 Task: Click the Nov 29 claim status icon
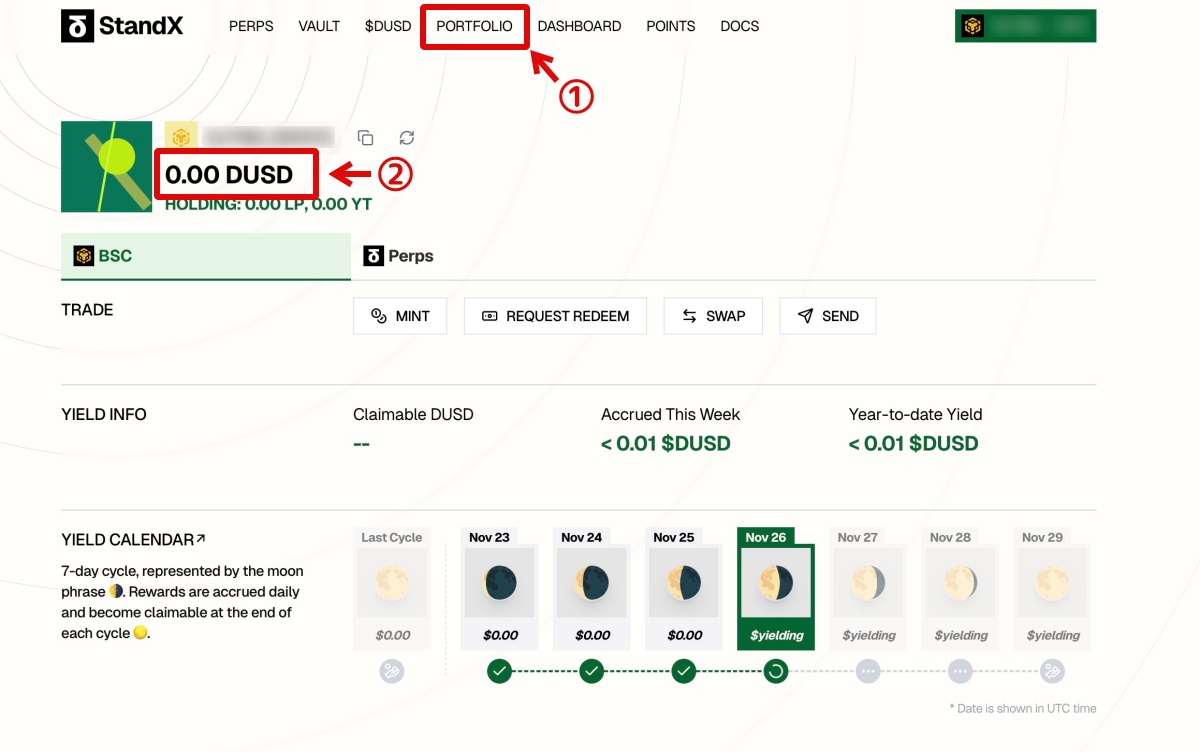click(1052, 672)
